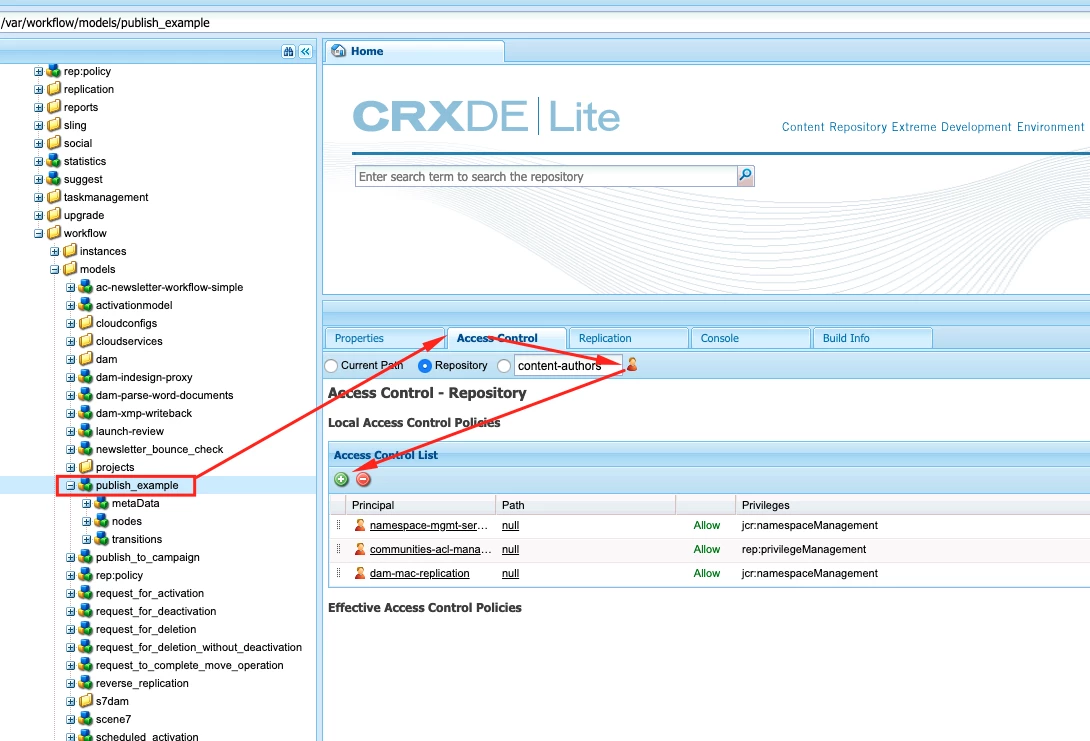The height and width of the screenshot is (741, 1090).
Task: Click the s7dam folder icon
Action: coord(86,701)
